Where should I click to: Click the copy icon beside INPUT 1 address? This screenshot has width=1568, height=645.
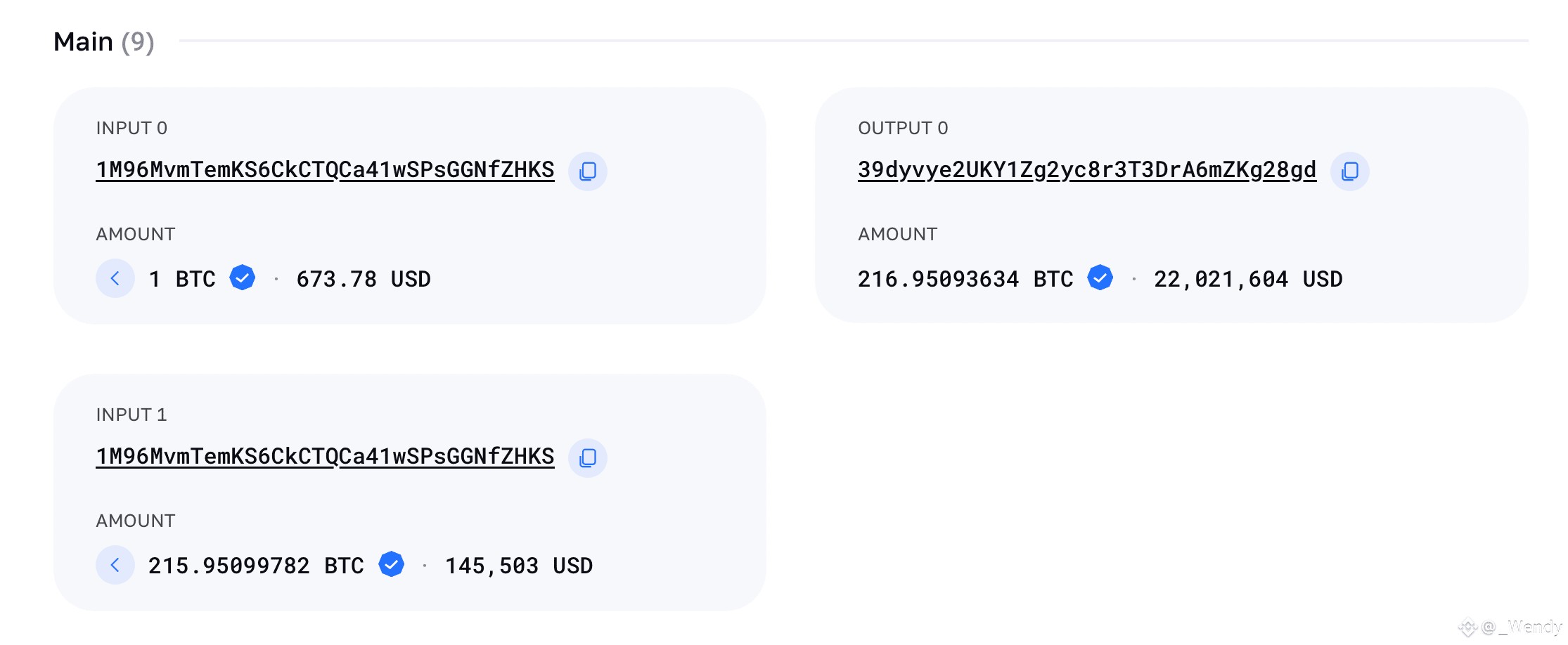(588, 457)
